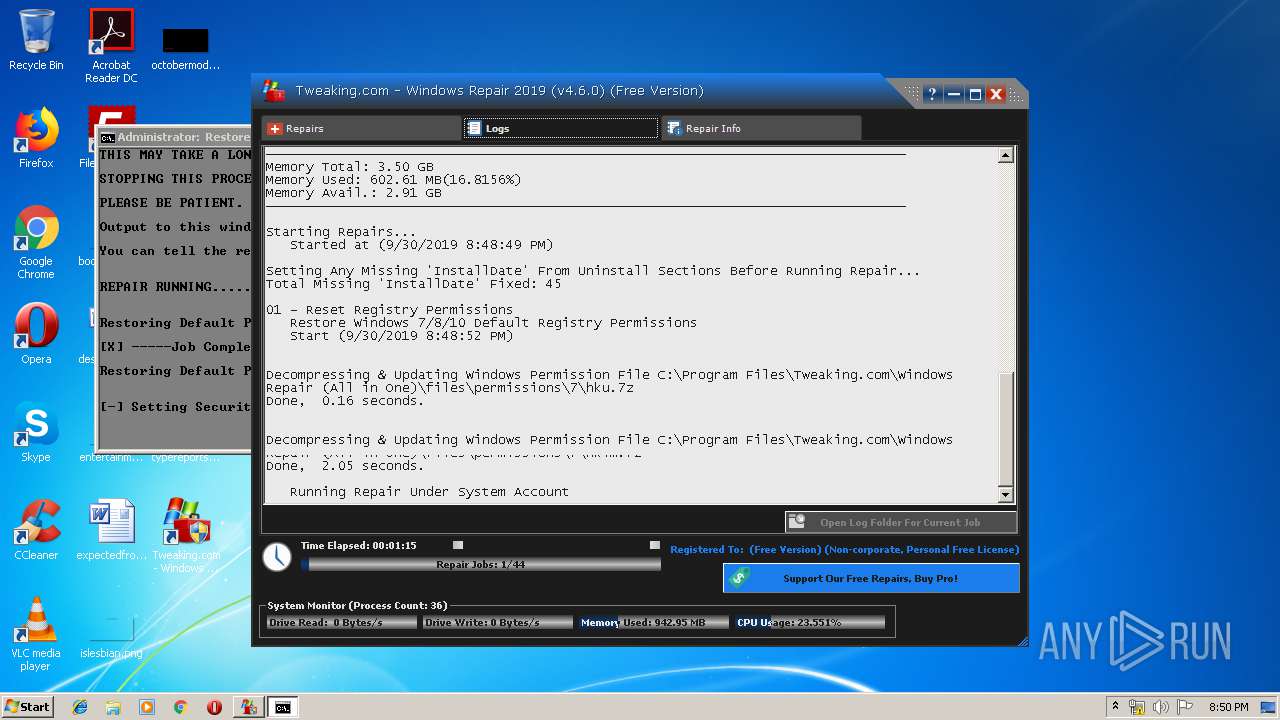Launch Chrome from the taskbar
The height and width of the screenshot is (720, 1280).
(181, 707)
